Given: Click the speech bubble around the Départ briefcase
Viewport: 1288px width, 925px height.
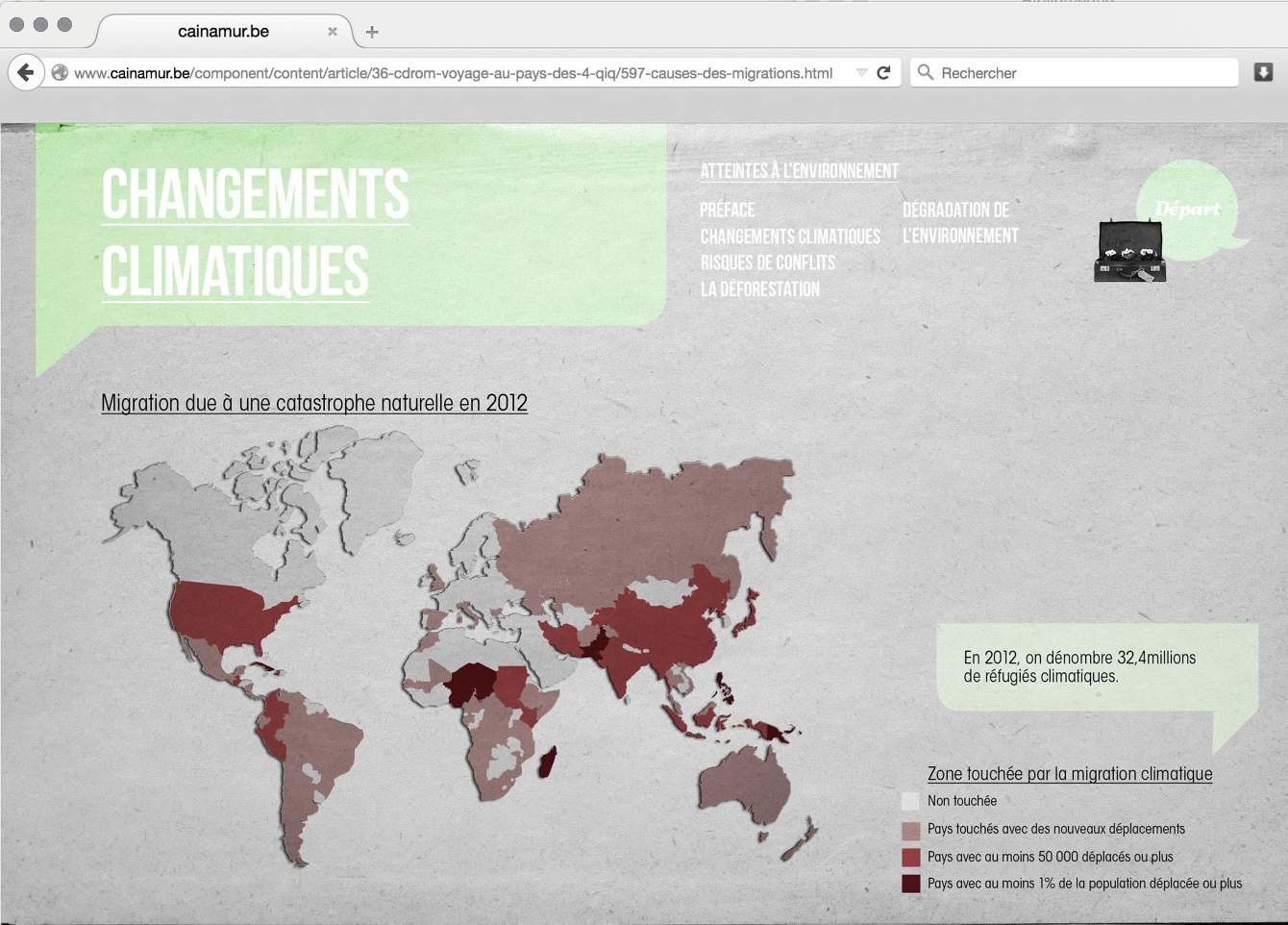Looking at the screenshot, I should pyautogui.click(x=1189, y=207).
